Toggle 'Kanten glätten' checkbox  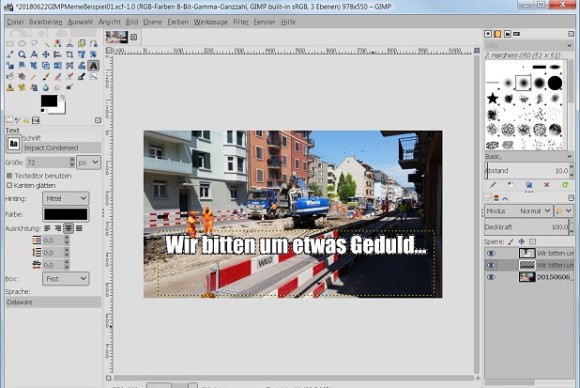tap(9, 185)
